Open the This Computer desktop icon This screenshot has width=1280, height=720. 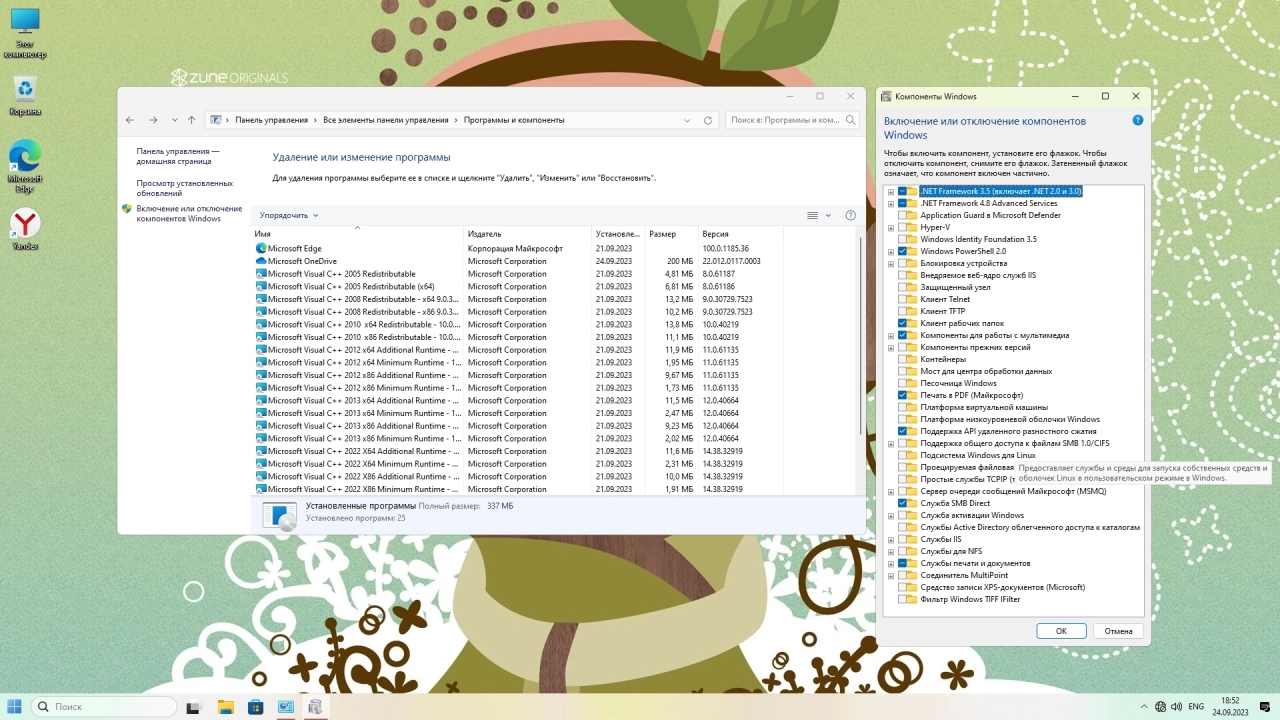(25, 33)
